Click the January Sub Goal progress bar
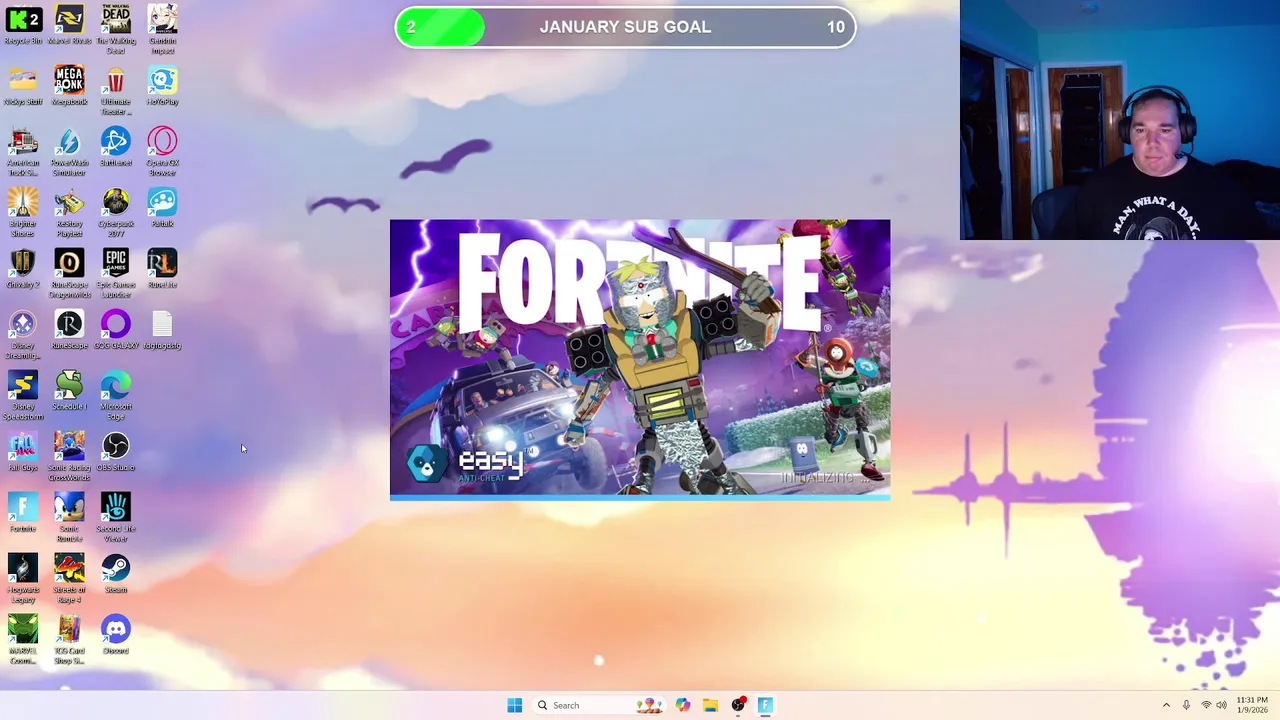The width and height of the screenshot is (1280, 720). [625, 27]
